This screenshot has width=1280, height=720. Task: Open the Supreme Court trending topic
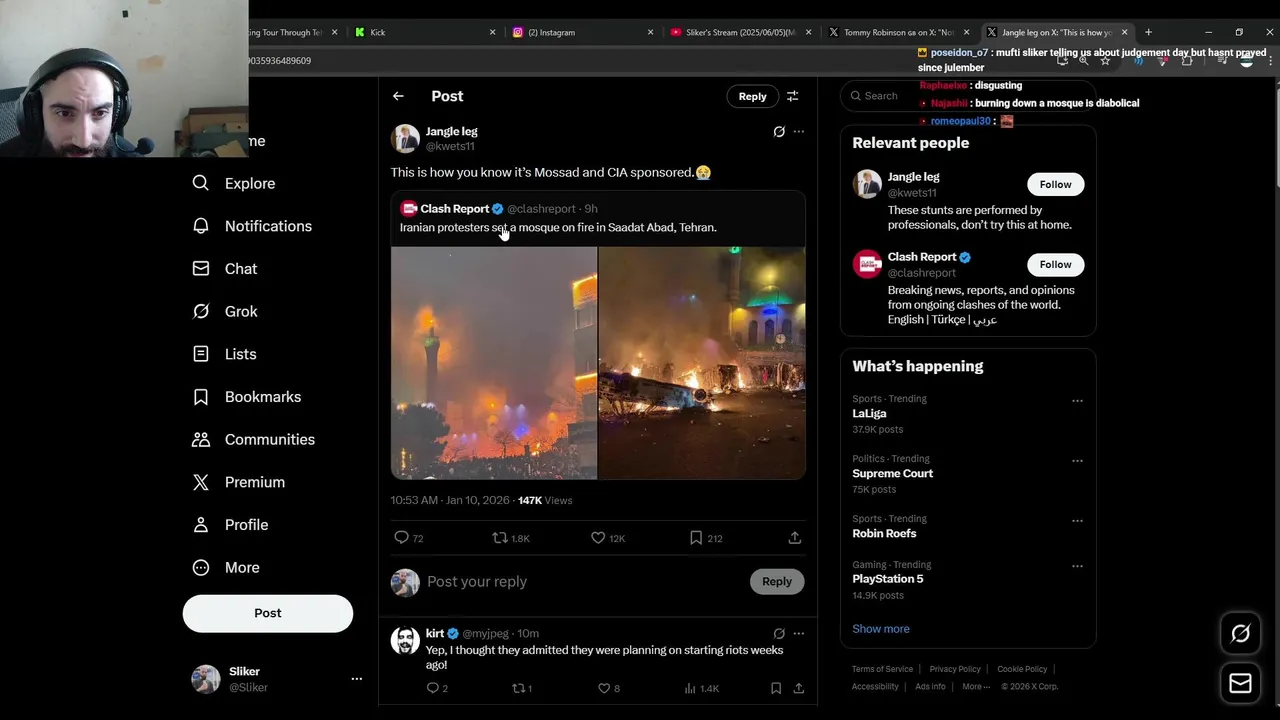tap(892, 473)
